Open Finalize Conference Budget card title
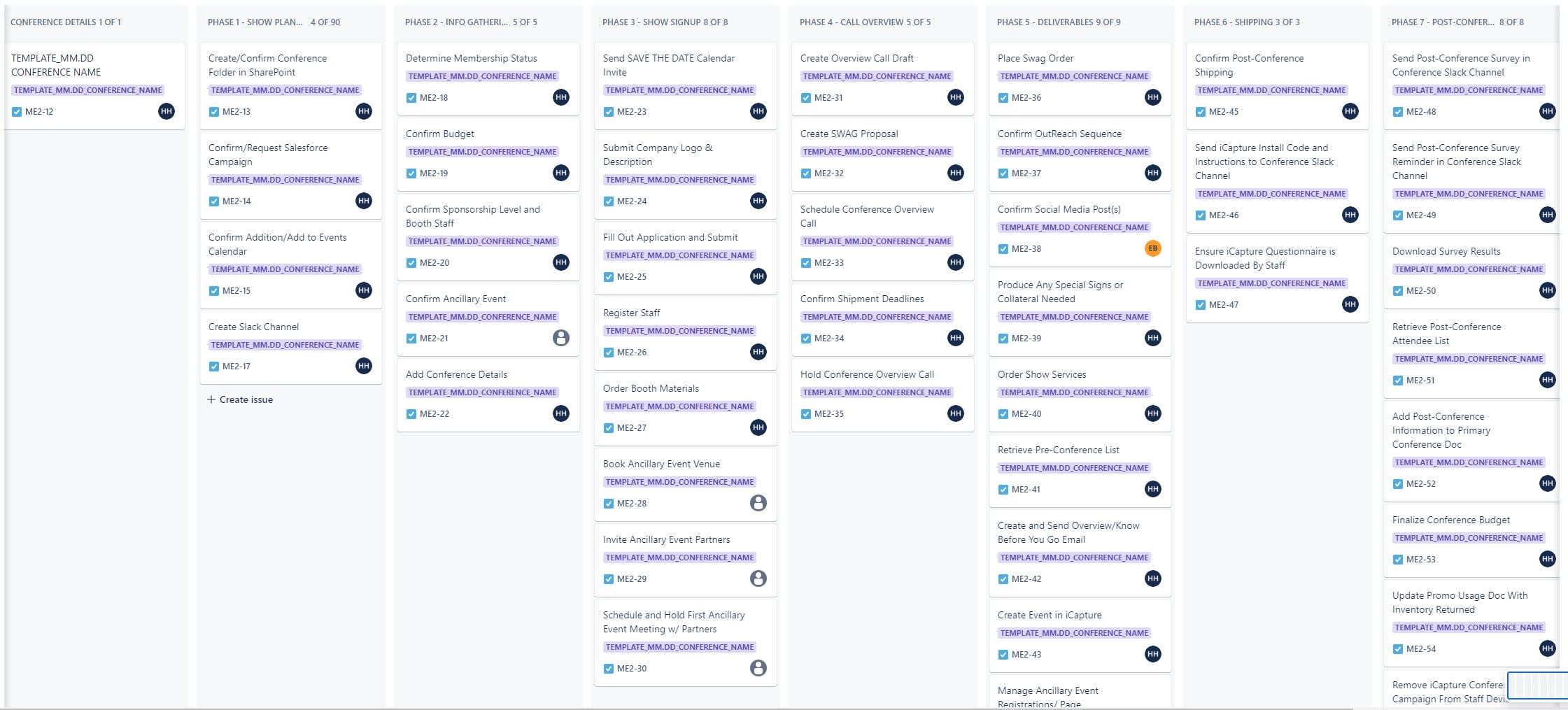1568x710 pixels. (1451, 520)
